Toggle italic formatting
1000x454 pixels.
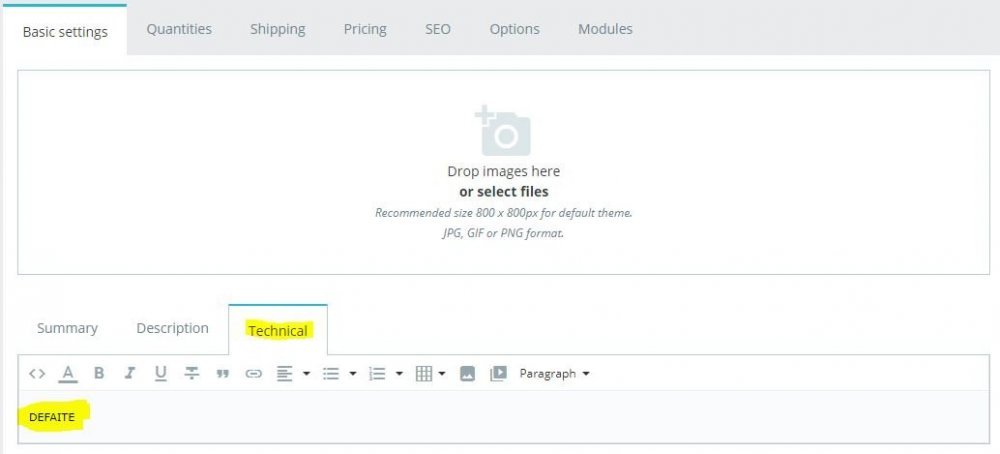[129, 374]
